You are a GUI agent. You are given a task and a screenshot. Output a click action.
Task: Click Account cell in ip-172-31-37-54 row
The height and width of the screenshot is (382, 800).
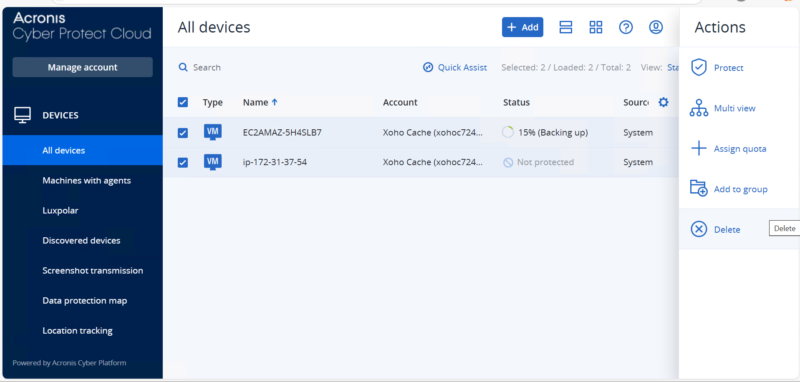click(432, 163)
